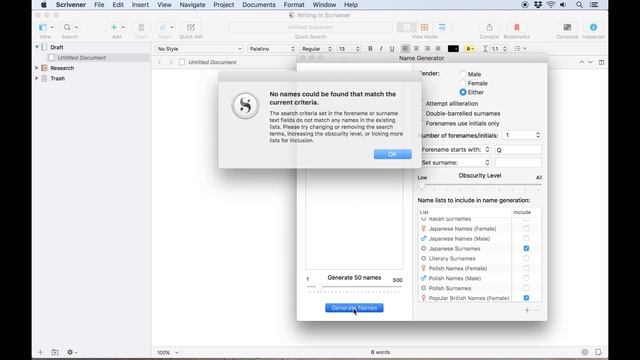
Task: Open the No Style dropdown
Action: click(199, 49)
